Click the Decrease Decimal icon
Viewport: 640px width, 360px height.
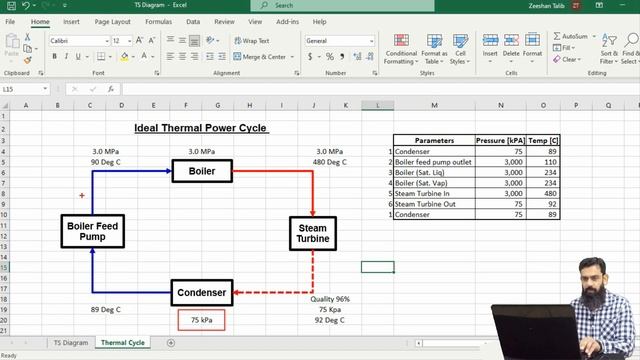[370, 57]
